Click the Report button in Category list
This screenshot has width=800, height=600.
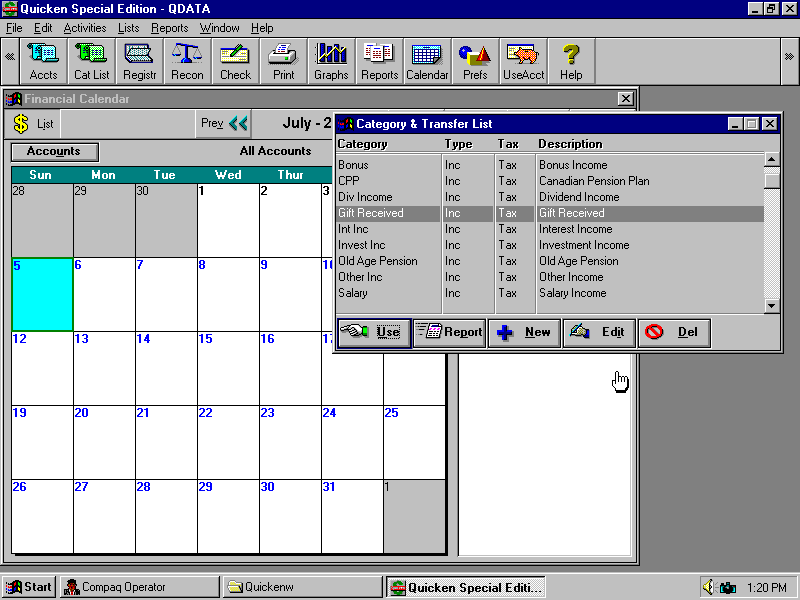click(x=449, y=333)
